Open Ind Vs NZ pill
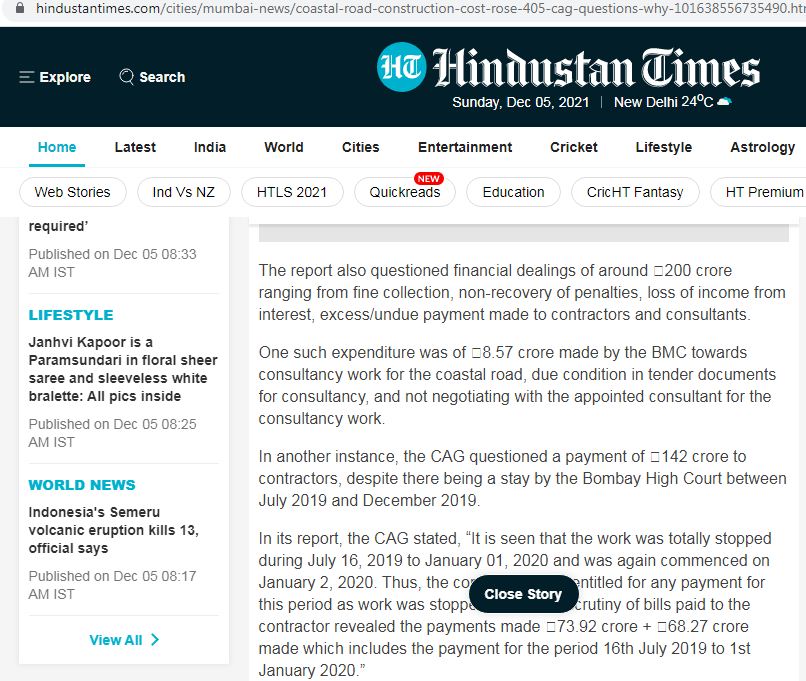The width and height of the screenshot is (806, 681). [x=184, y=192]
